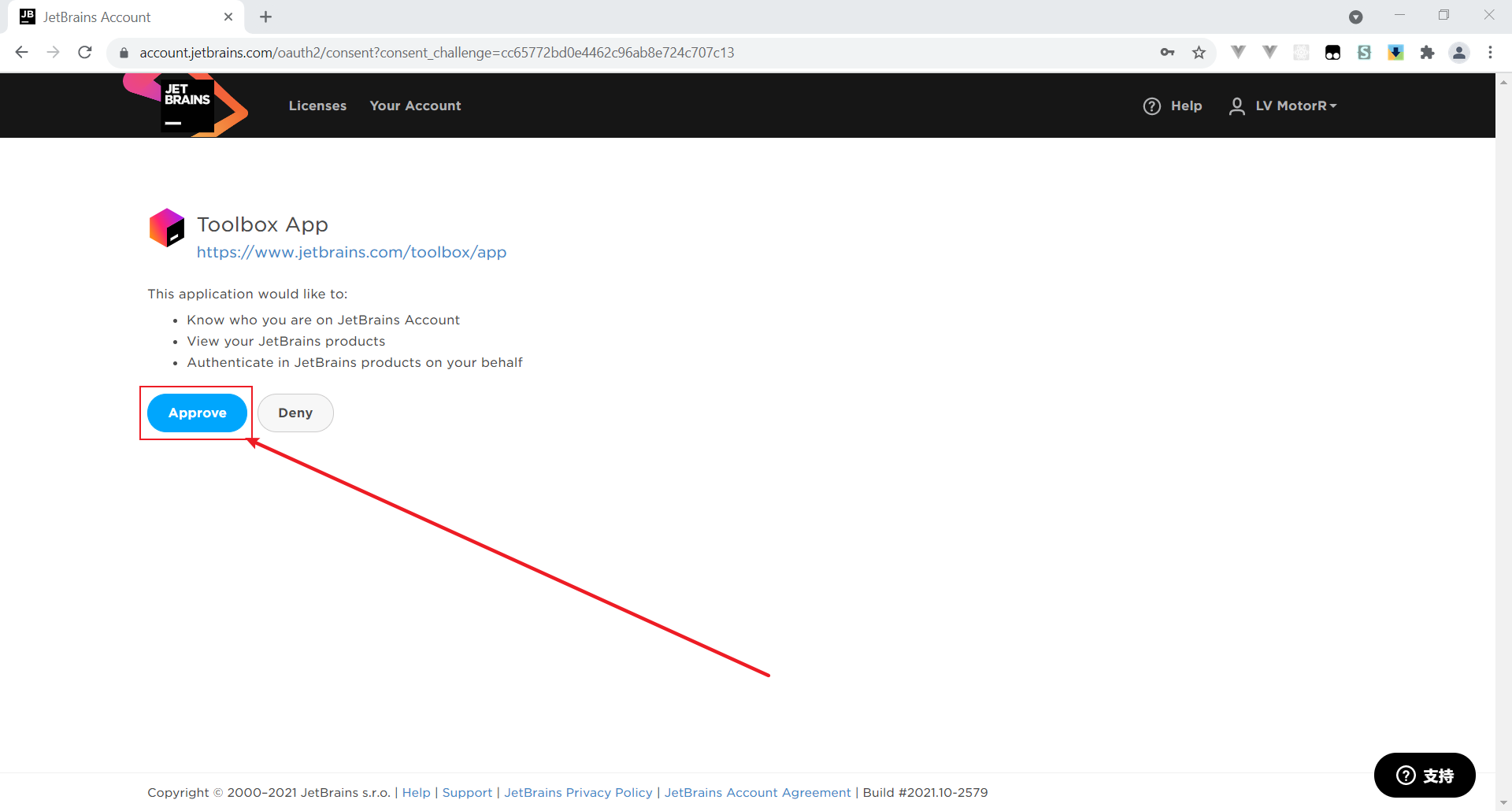Go back with browser back arrow
1512x811 pixels.
pyautogui.click(x=22, y=53)
